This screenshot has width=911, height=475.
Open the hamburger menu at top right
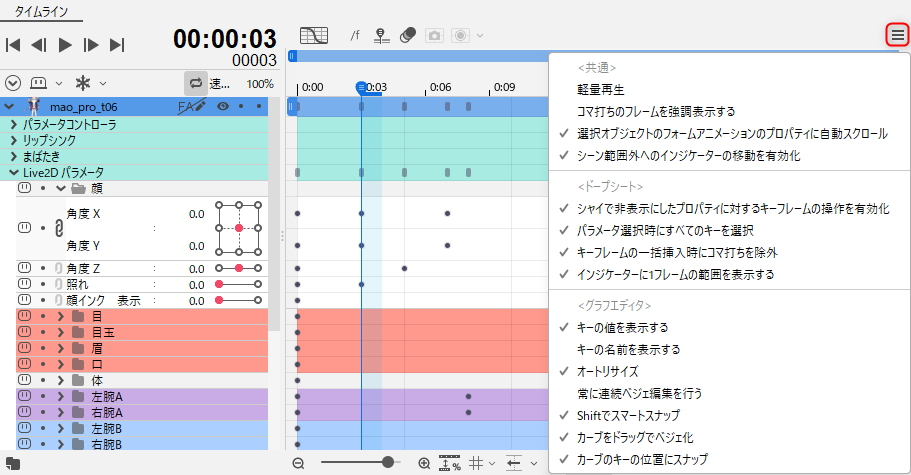[896, 36]
